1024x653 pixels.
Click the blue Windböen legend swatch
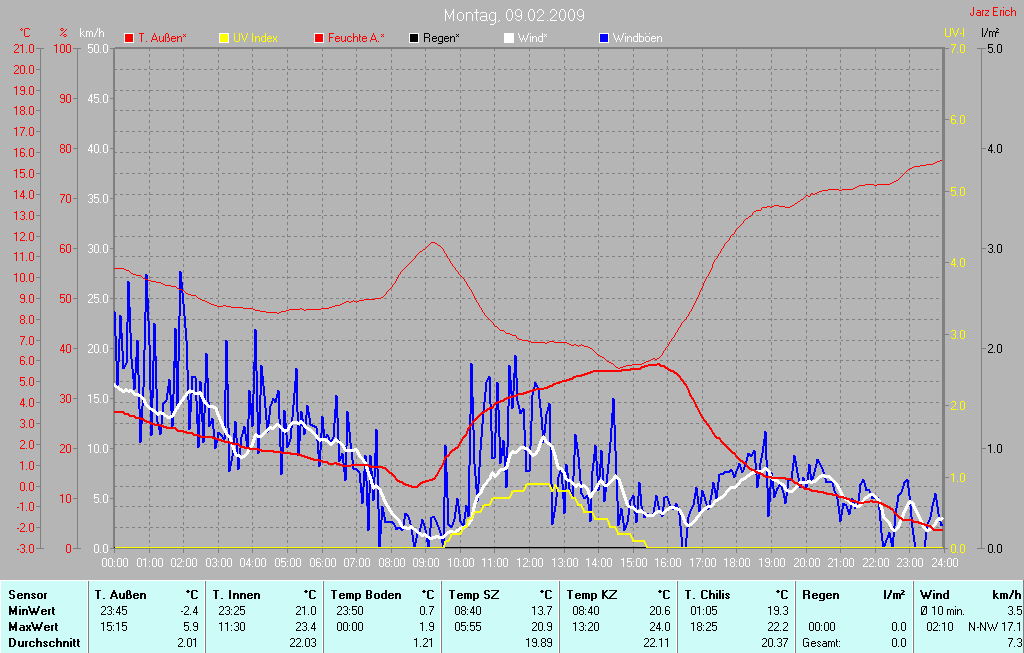[x=604, y=38]
